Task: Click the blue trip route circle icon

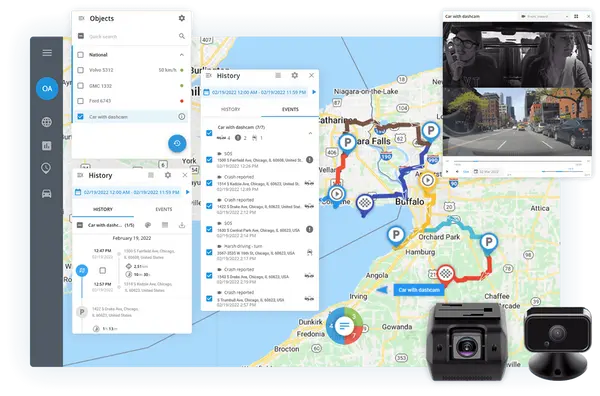Action: [x=82, y=271]
